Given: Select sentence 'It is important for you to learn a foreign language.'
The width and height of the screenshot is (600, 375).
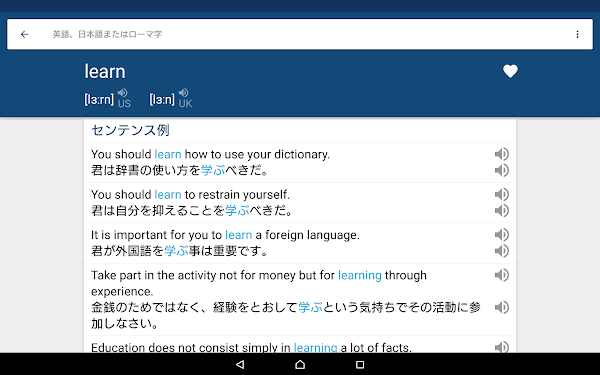Looking at the screenshot, I should (225, 235).
